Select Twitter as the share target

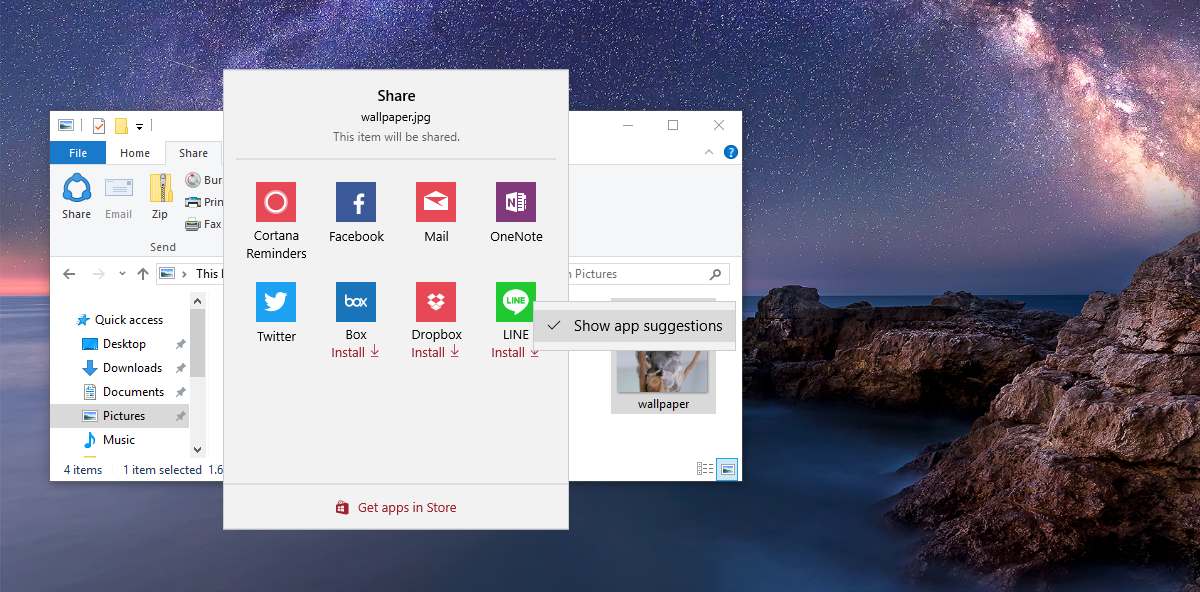(276, 313)
